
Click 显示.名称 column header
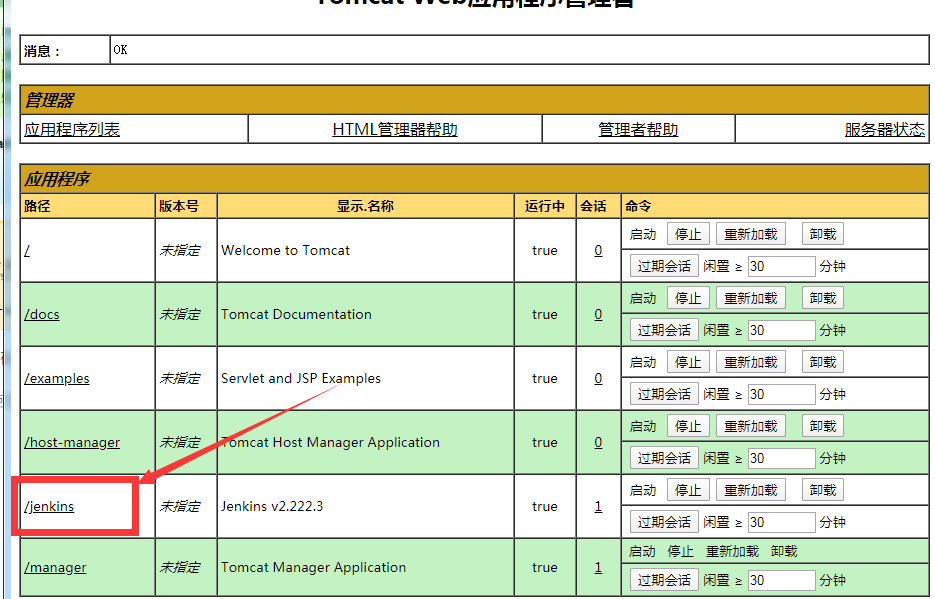click(366, 206)
